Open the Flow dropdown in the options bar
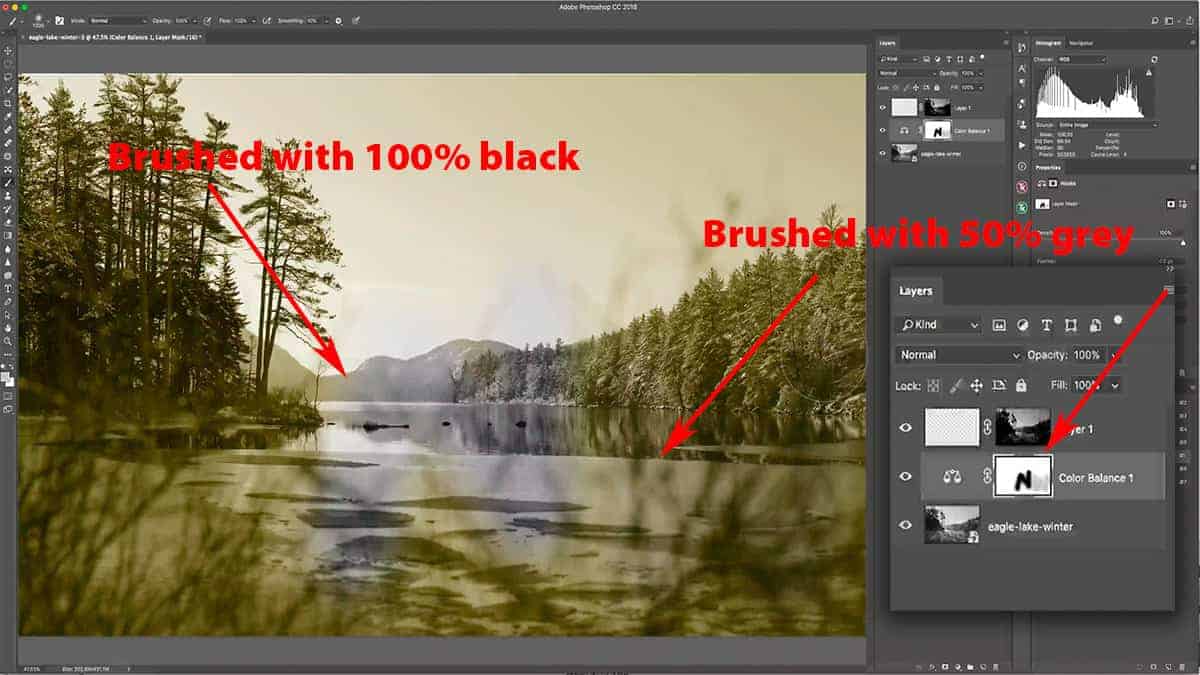Image resolution: width=1200 pixels, height=675 pixels. coord(254,21)
